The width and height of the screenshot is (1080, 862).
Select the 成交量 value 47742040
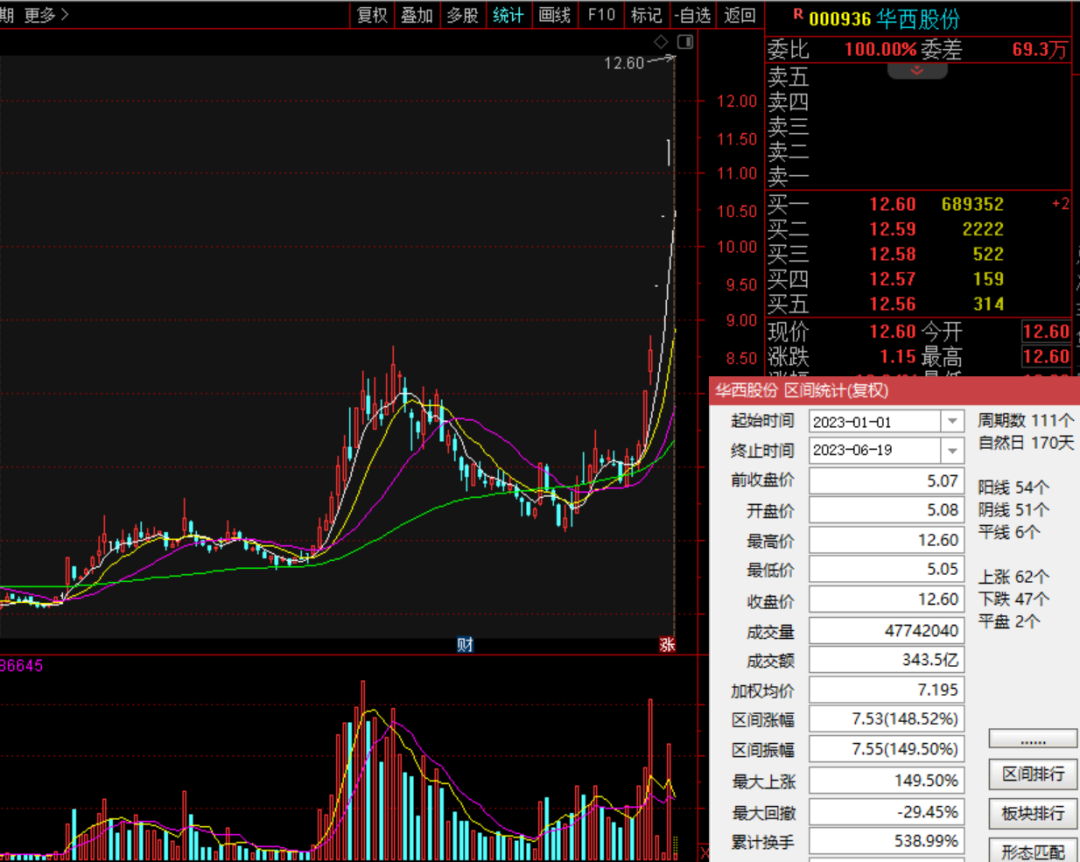click(x=886, y=630)
